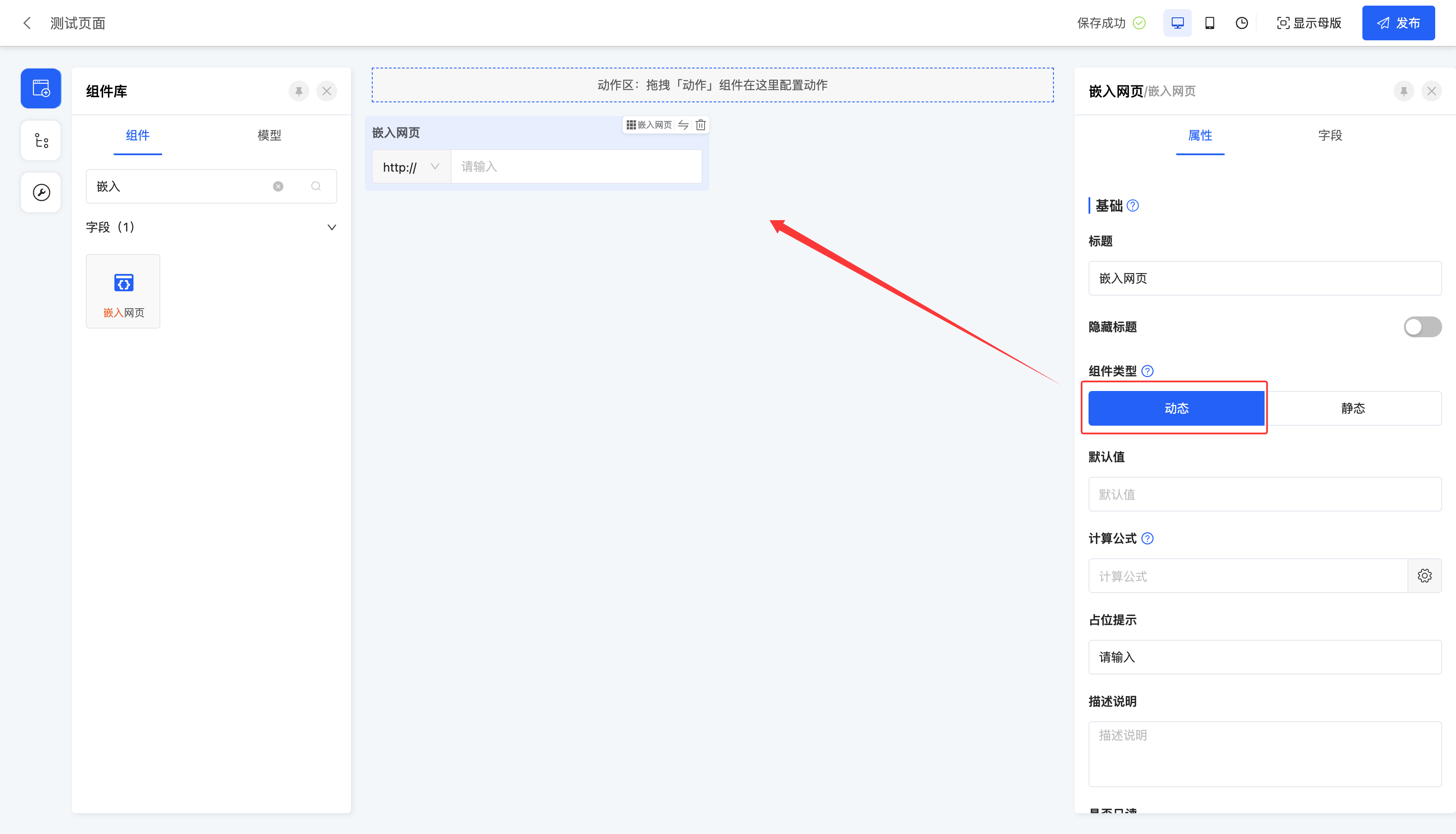Switch to desktop preview mode icon
The height and width of the screenshot is (834, 1456).
(x=1177, y=23)
